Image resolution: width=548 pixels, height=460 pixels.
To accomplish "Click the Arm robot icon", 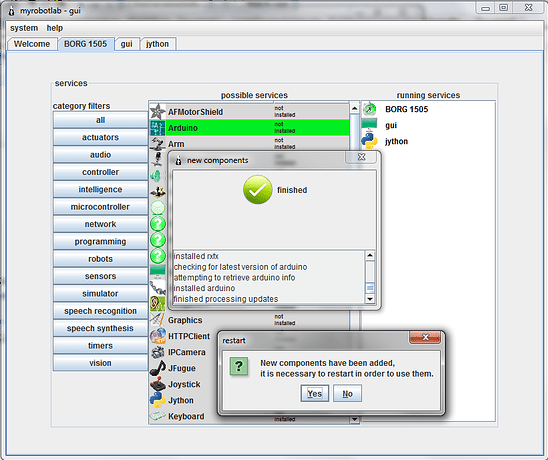I will (x=158, y=144).
